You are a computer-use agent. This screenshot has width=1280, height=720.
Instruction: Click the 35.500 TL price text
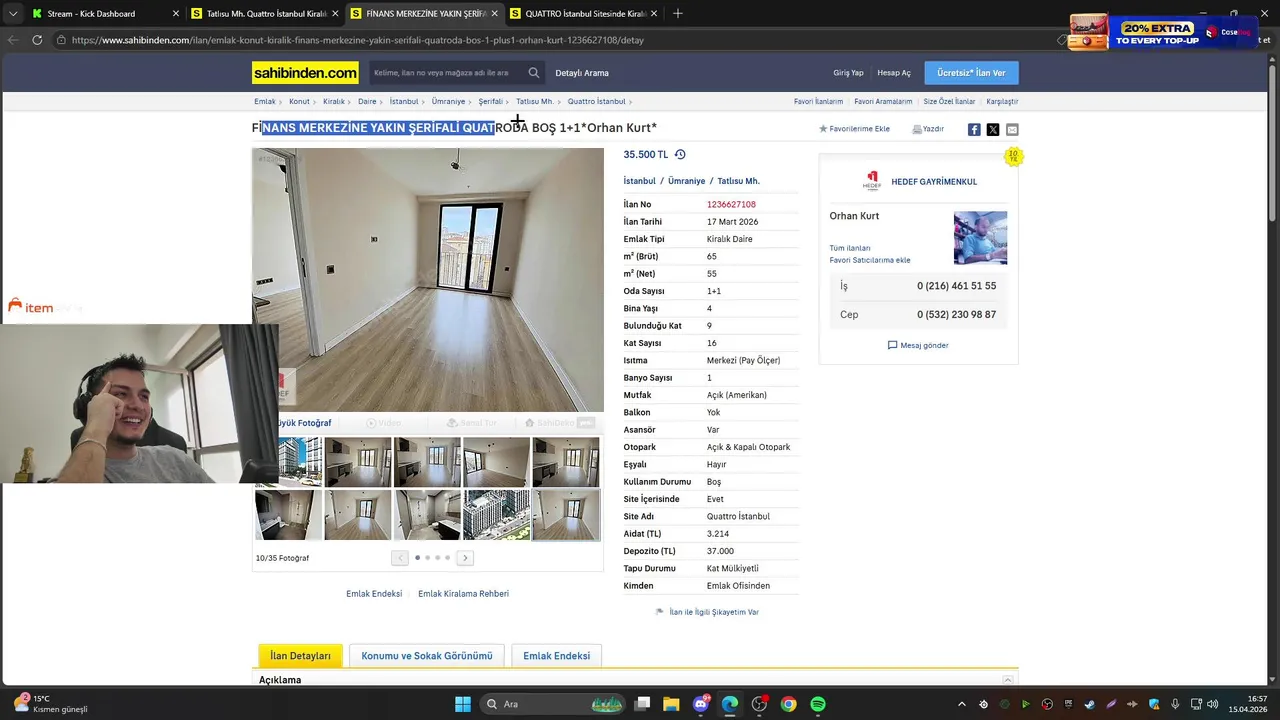tap(646, 155)
